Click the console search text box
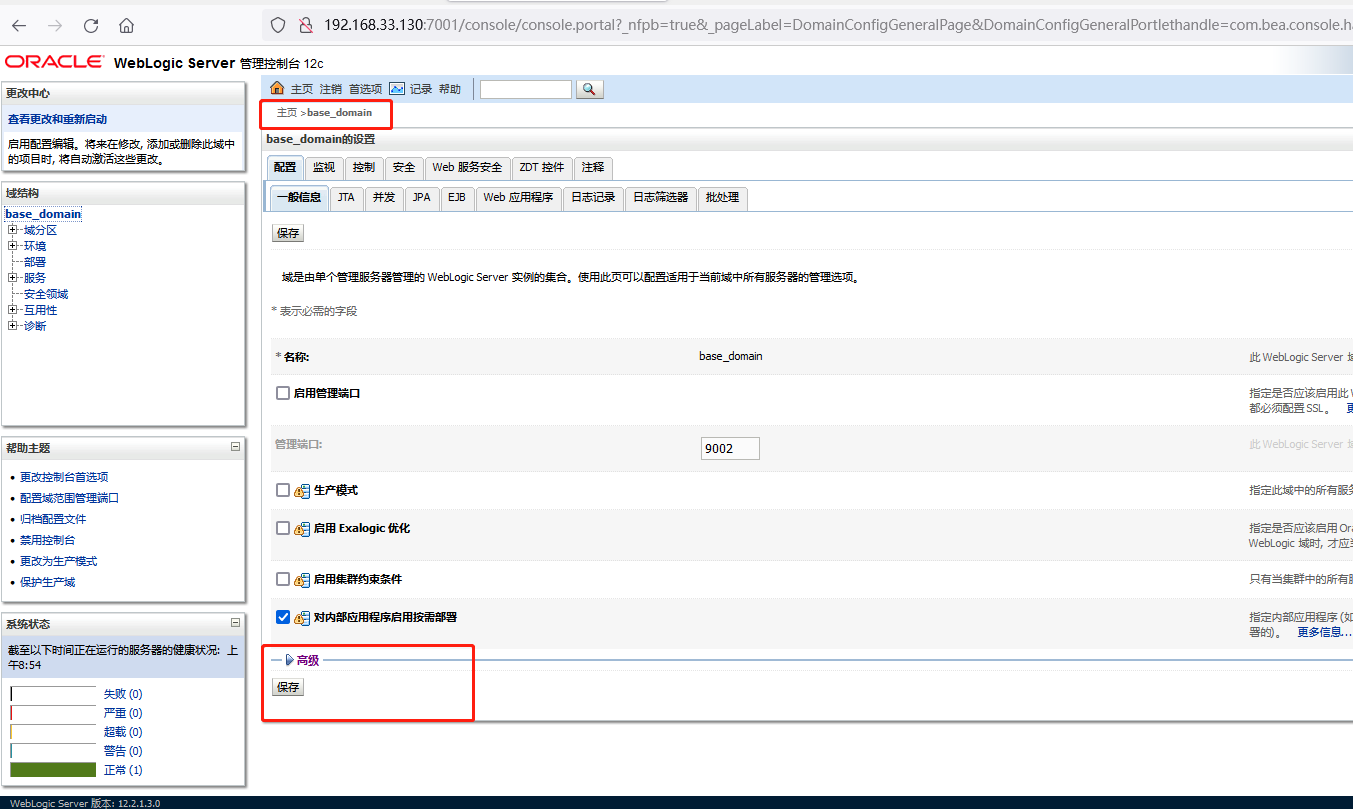 tap(526, 89)
